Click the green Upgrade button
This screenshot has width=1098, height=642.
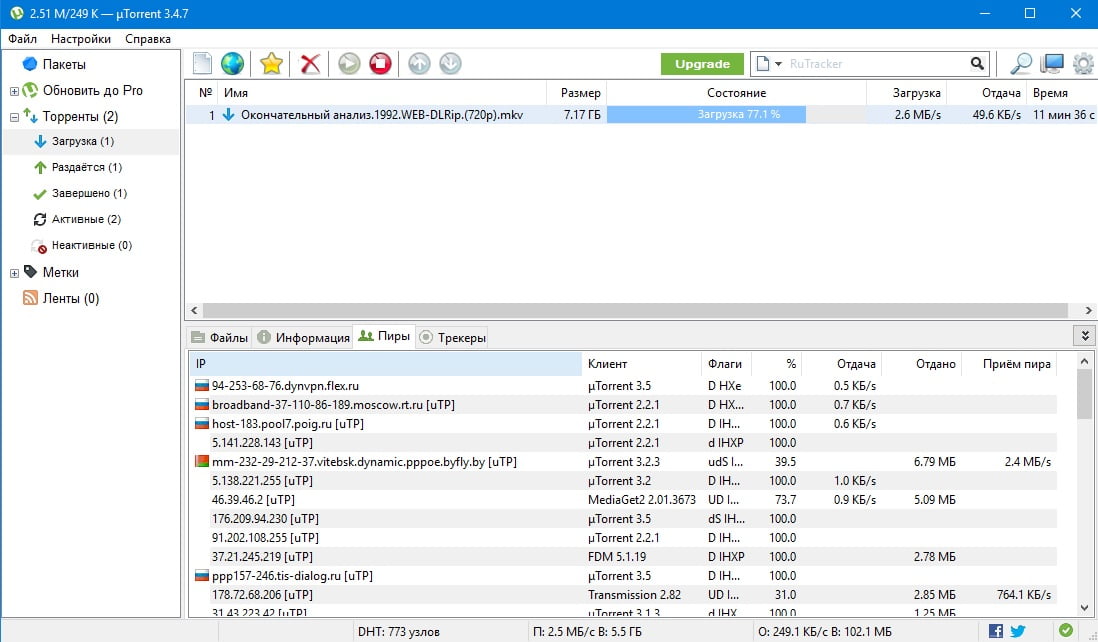702,64
